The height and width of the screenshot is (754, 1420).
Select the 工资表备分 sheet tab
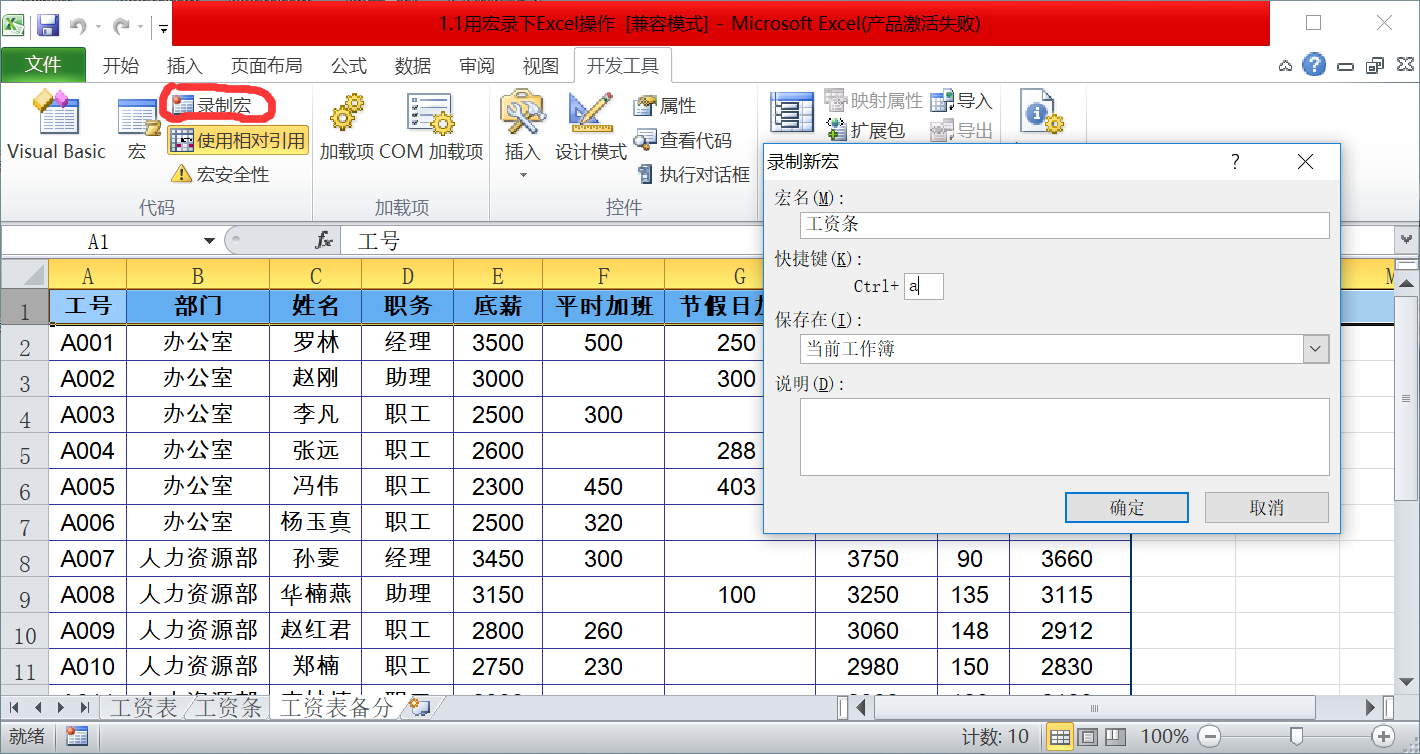pos(337,707)
